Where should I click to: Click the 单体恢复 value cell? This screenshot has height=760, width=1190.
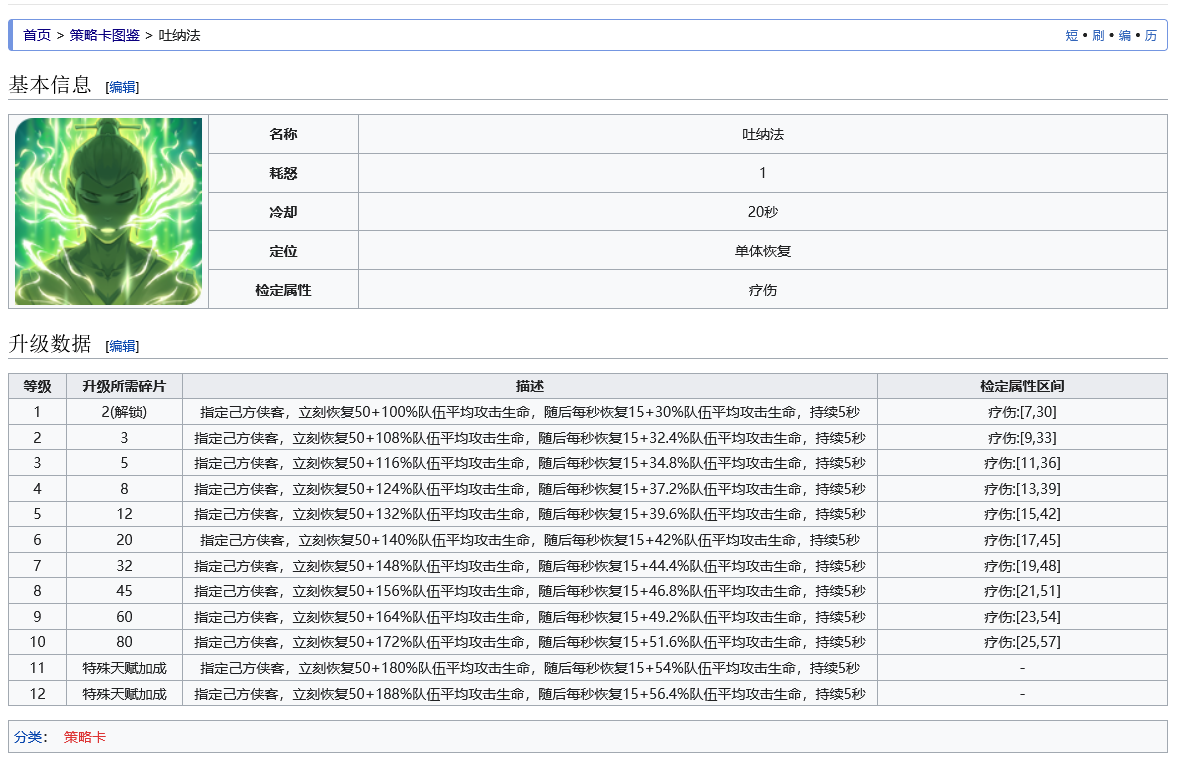(762, 251)
